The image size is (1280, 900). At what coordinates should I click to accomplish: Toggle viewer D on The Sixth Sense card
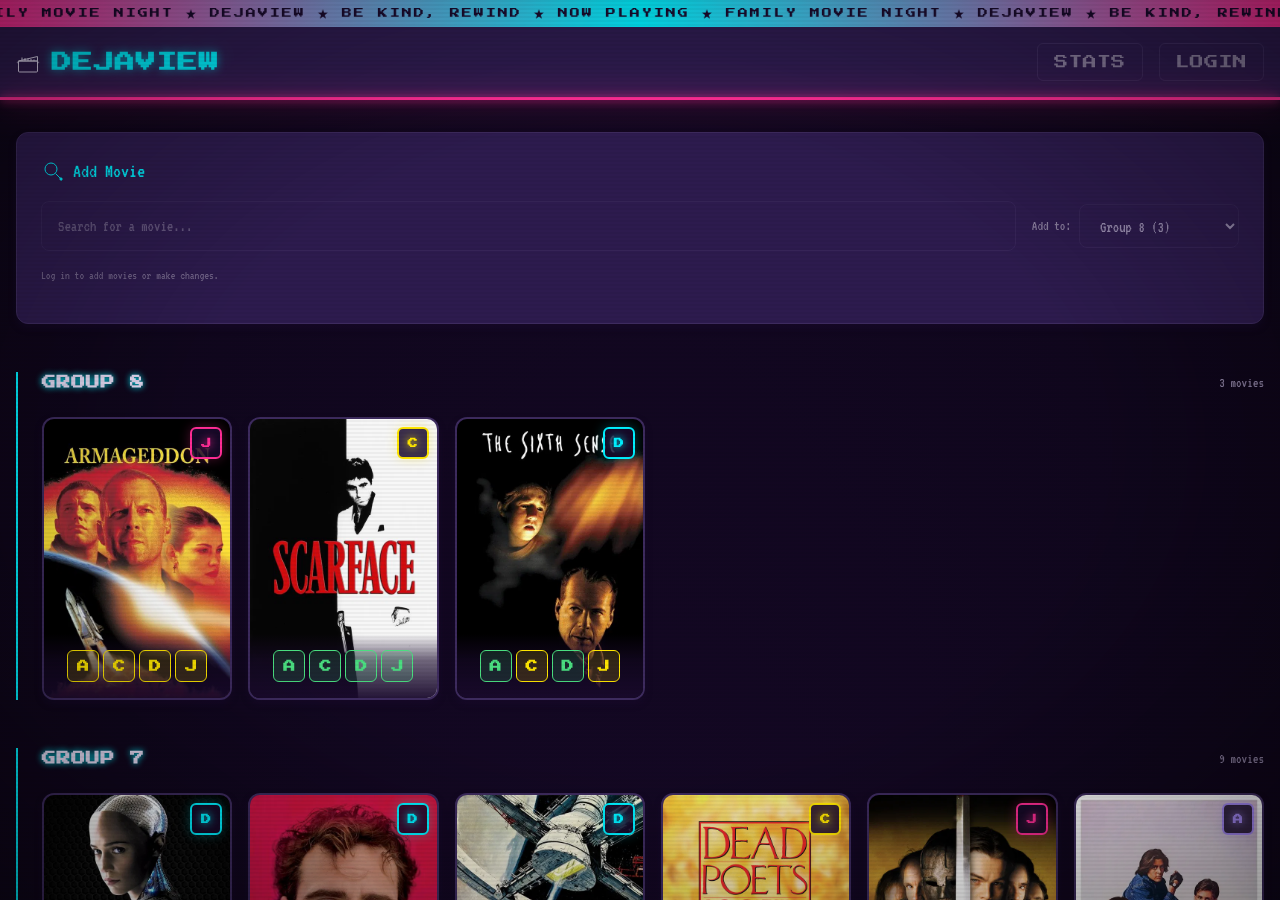pos(568,666)
